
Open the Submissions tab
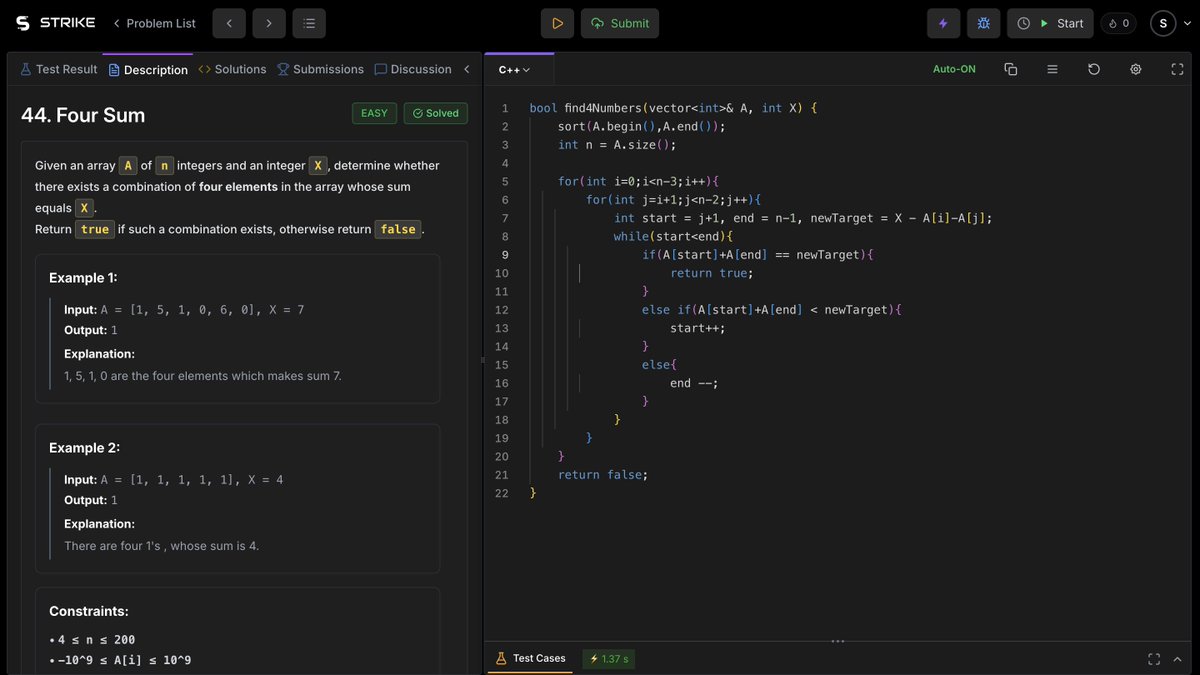click(320, 69)
